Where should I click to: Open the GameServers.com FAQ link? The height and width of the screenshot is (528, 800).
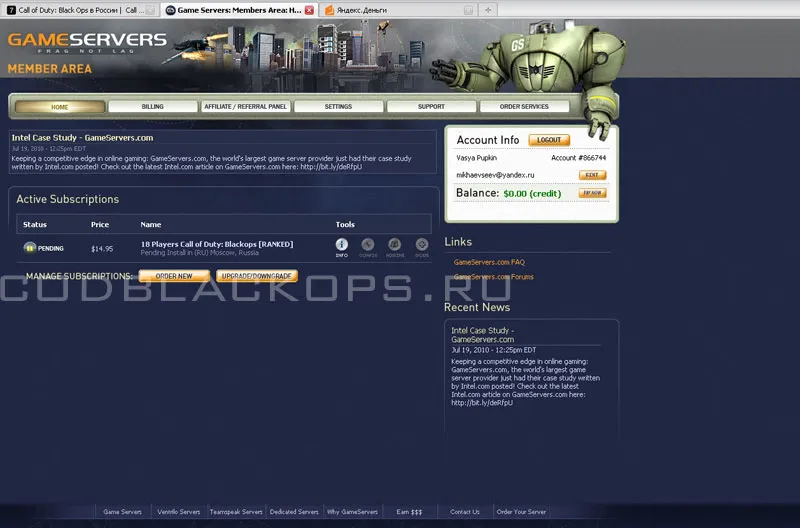489,262
